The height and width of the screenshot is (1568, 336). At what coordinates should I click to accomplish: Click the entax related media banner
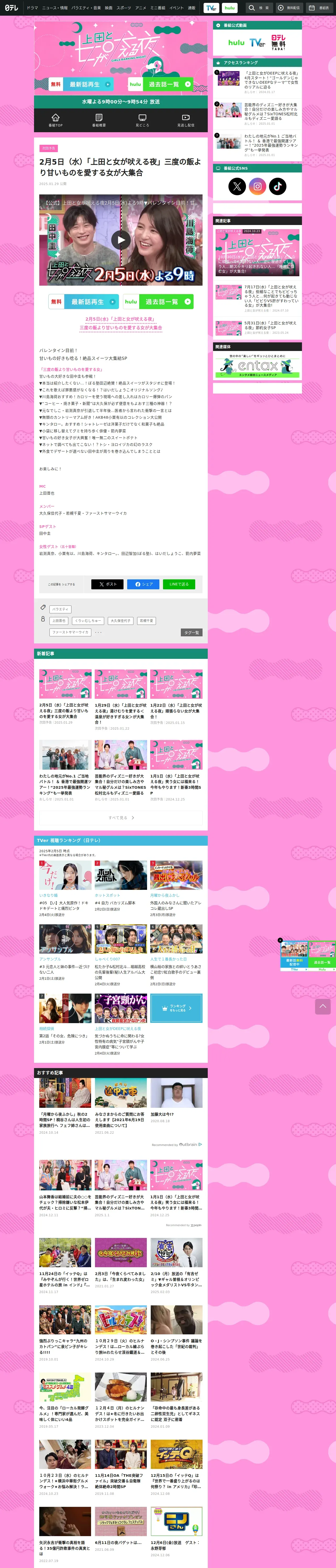click(x=257, y=365)
